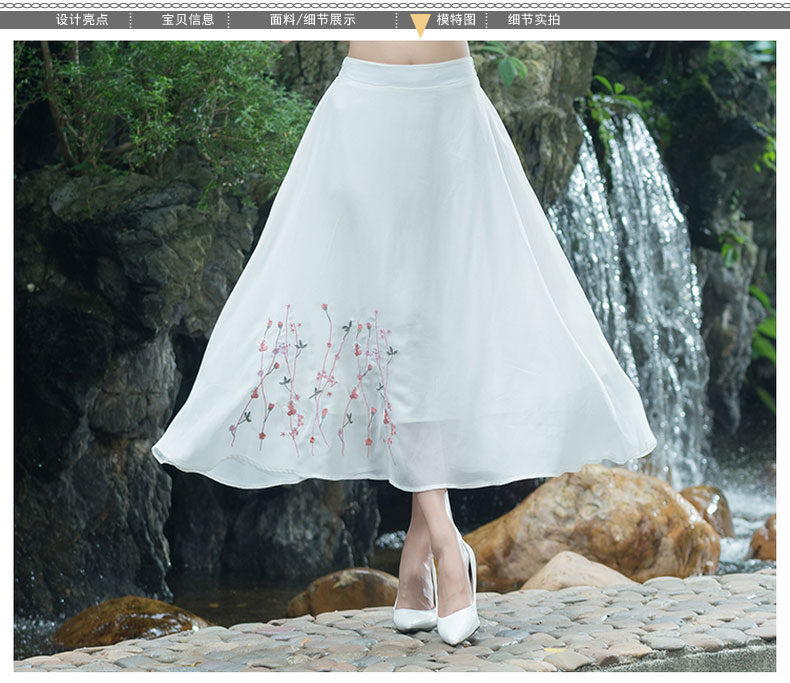Image resolution: width=790 pixels, height=683 pixels.
Task: Click empty gray navigation bar area at right
Action: click(680, 19)
